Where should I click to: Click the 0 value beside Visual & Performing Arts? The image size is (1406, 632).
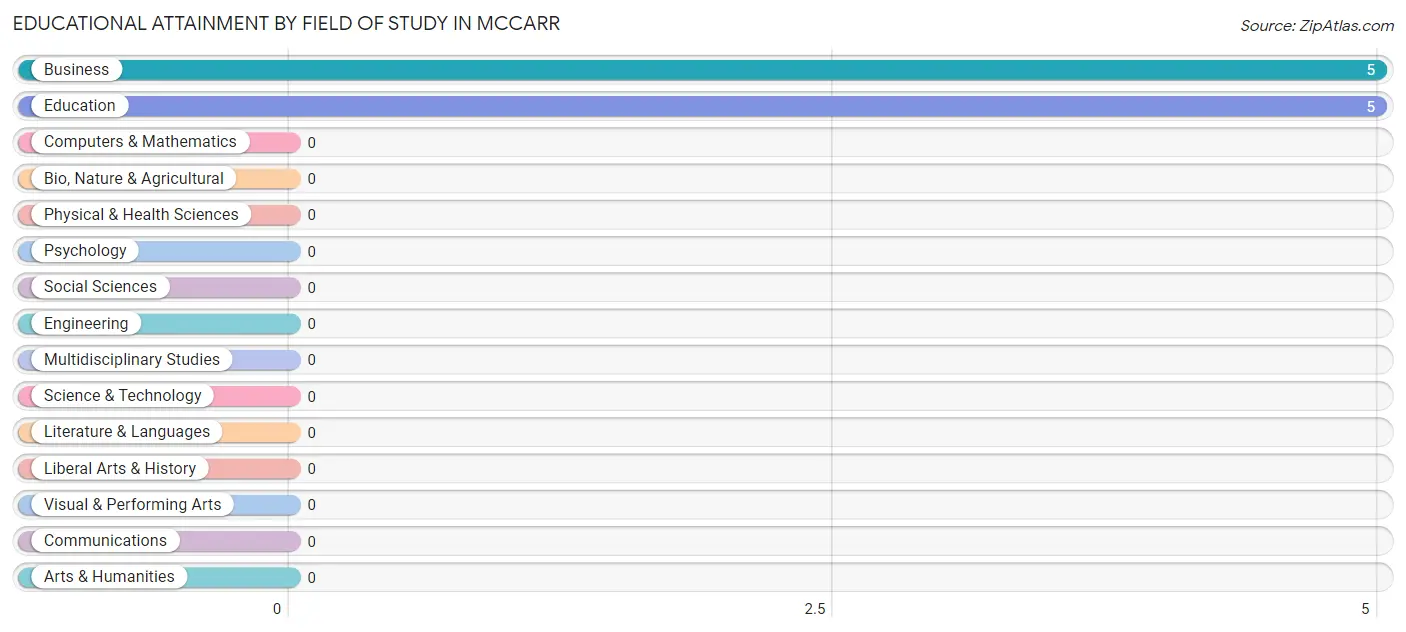point(311,505)
